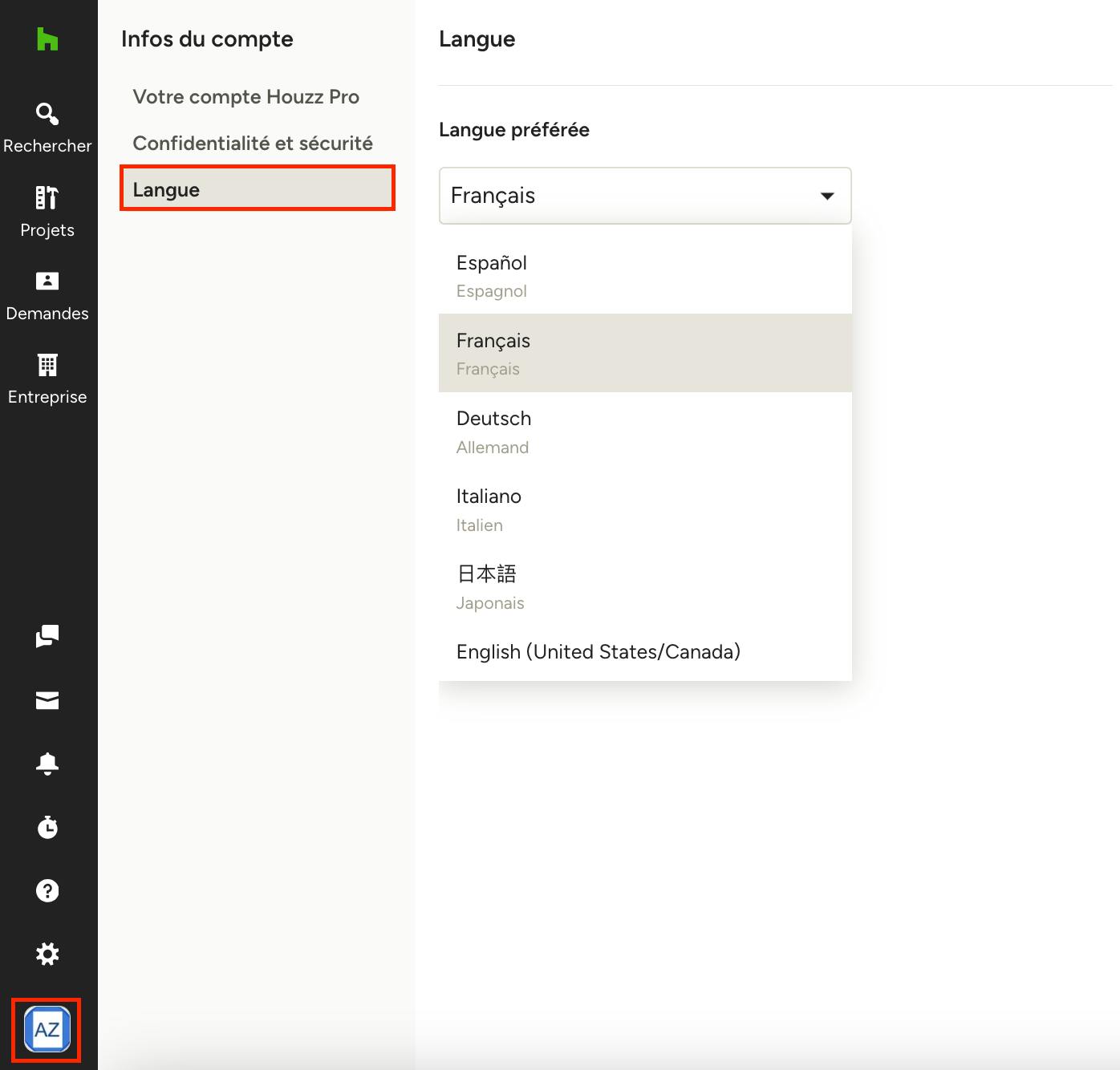Screen dimensions: 1120x1070
Task: Click the Langue préférée label
Action: pos(514,130)
